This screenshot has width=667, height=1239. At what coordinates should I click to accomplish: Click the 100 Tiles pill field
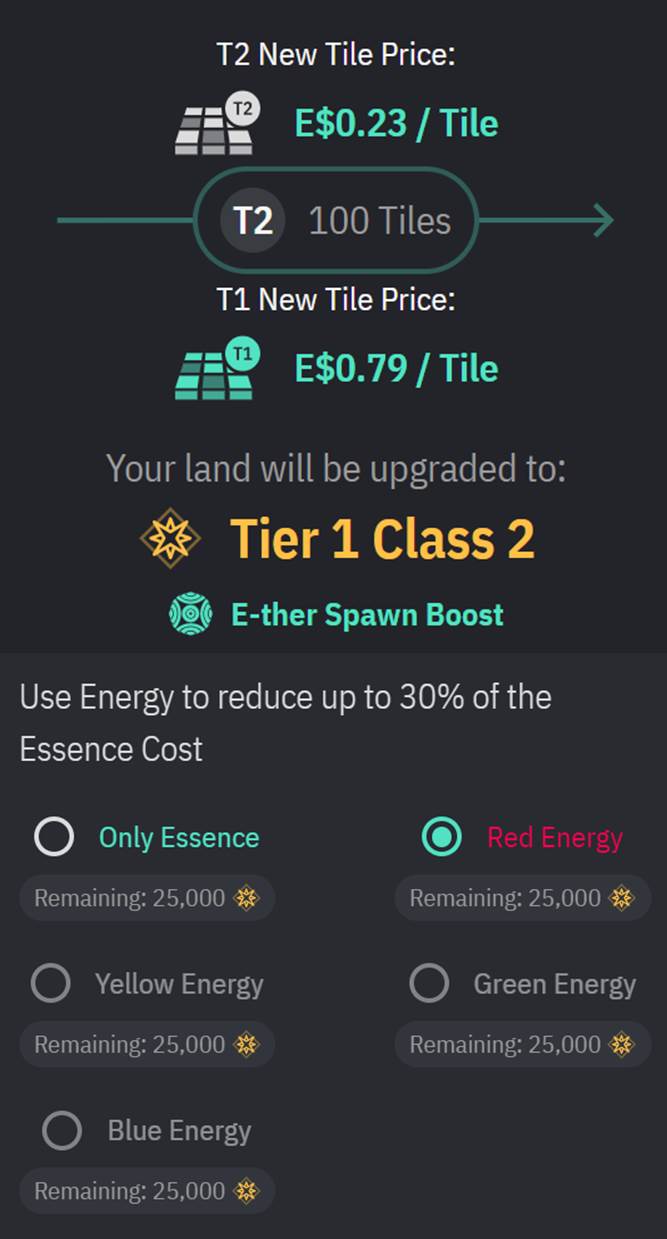pos(379,220)
